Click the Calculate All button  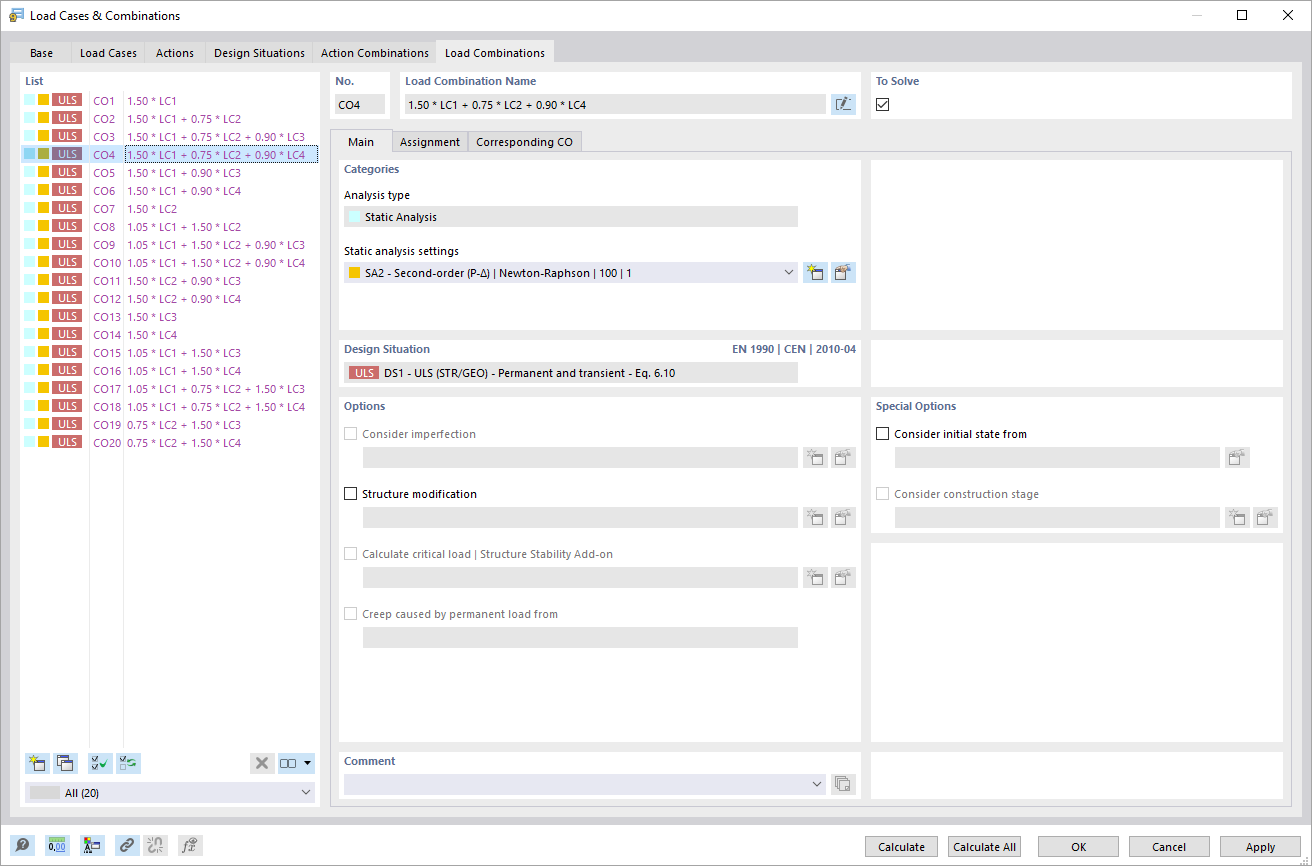(984, 846)
